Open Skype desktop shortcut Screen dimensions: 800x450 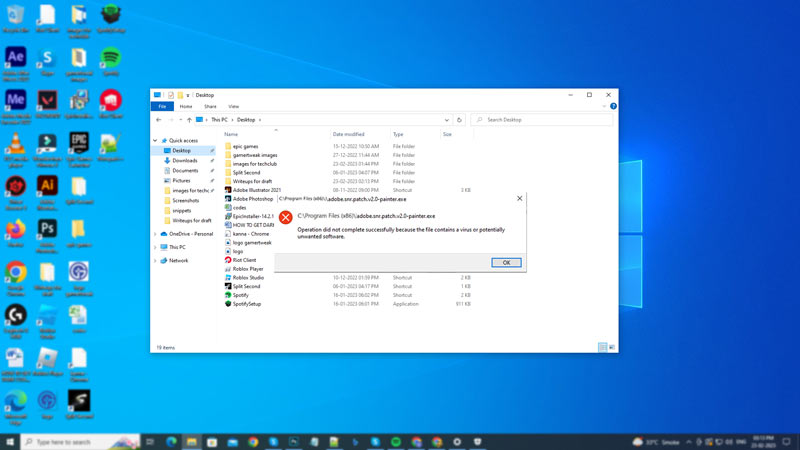tap(47, 62)
